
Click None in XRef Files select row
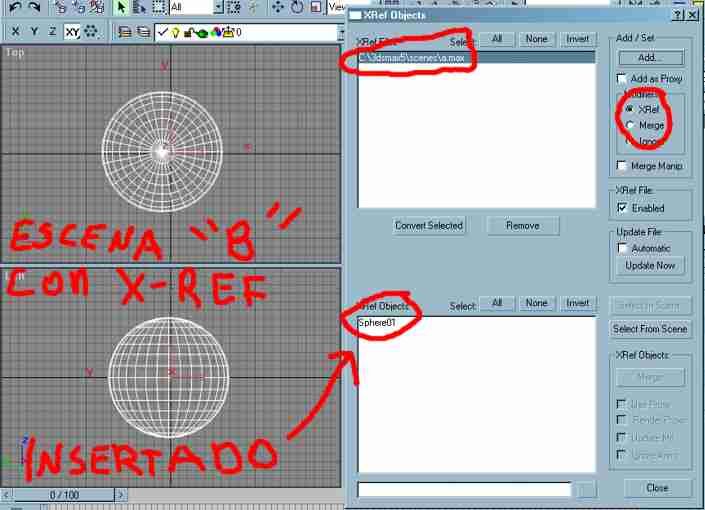(x=536, y=39)
